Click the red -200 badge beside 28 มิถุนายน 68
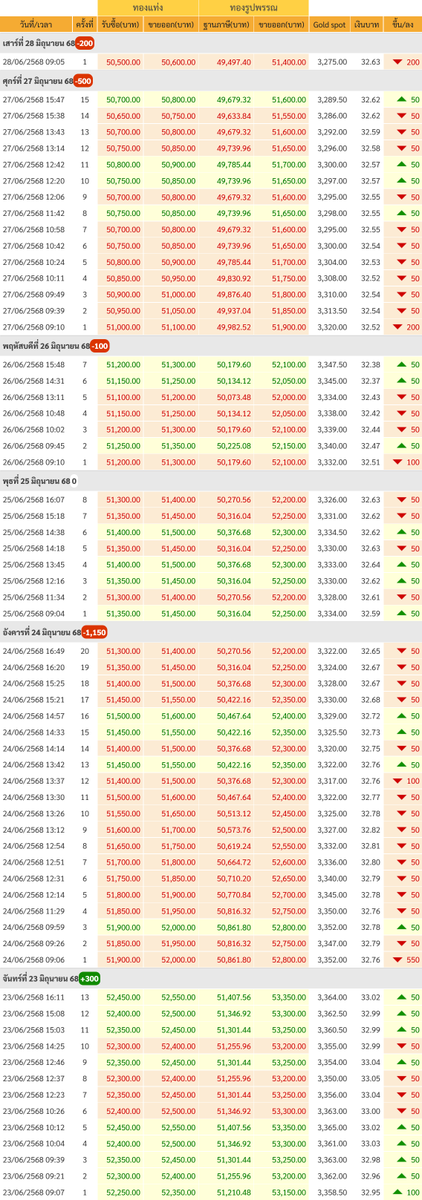The image size is (422, 1200). click(x=85, y=44)
